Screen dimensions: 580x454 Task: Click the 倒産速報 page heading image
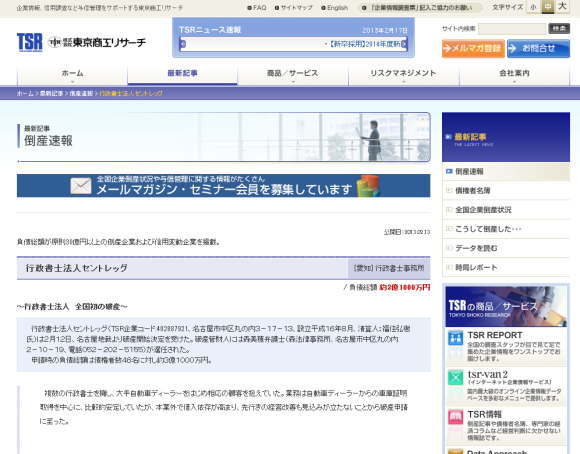point(223,137)
